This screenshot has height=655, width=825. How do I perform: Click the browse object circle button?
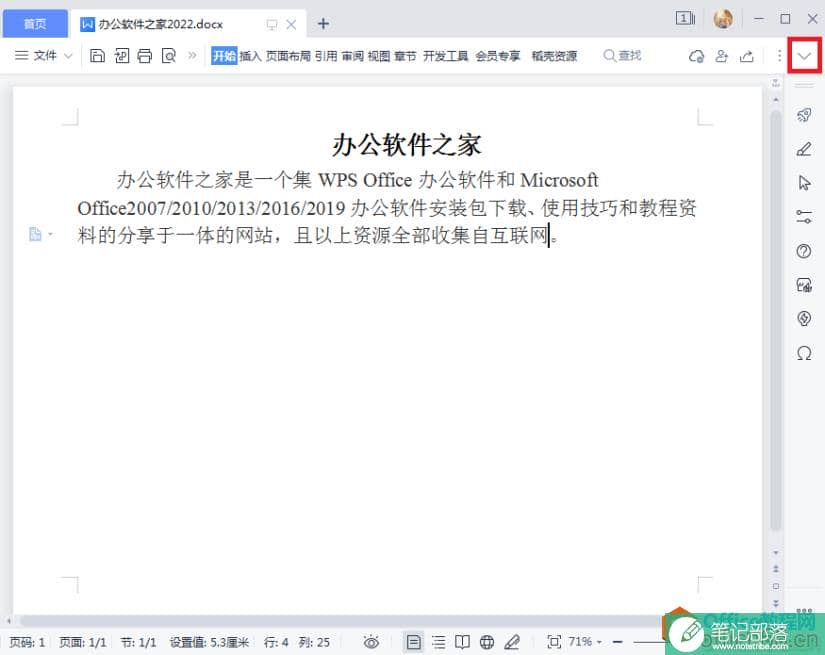pyautogui.click(x=776, y=586)
